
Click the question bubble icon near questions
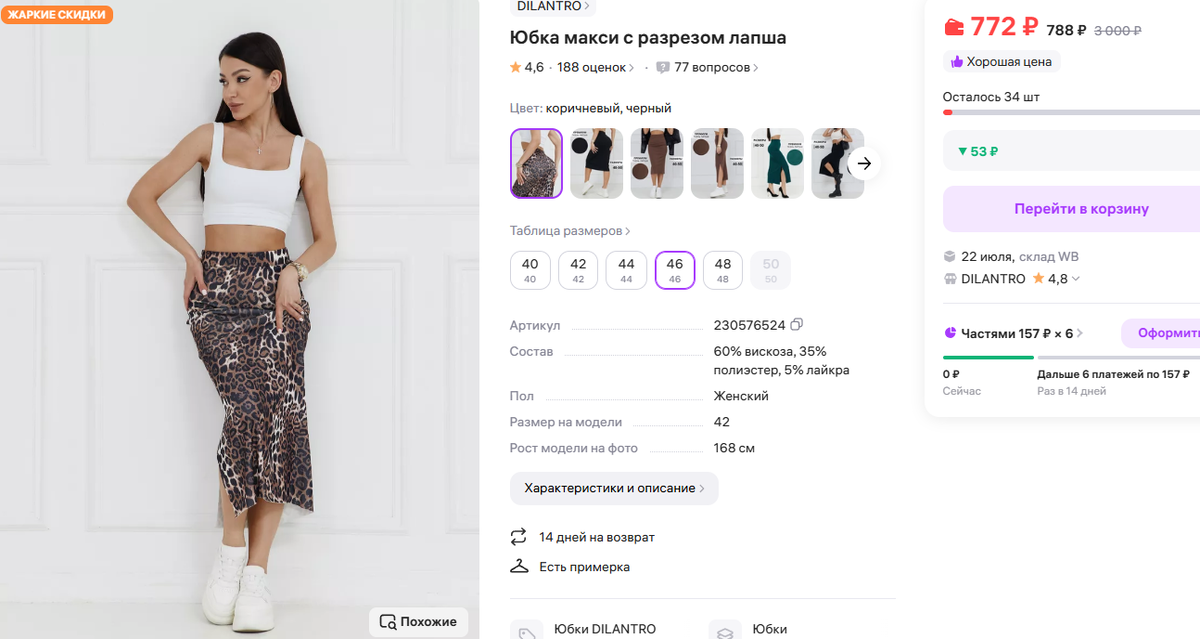662,67
